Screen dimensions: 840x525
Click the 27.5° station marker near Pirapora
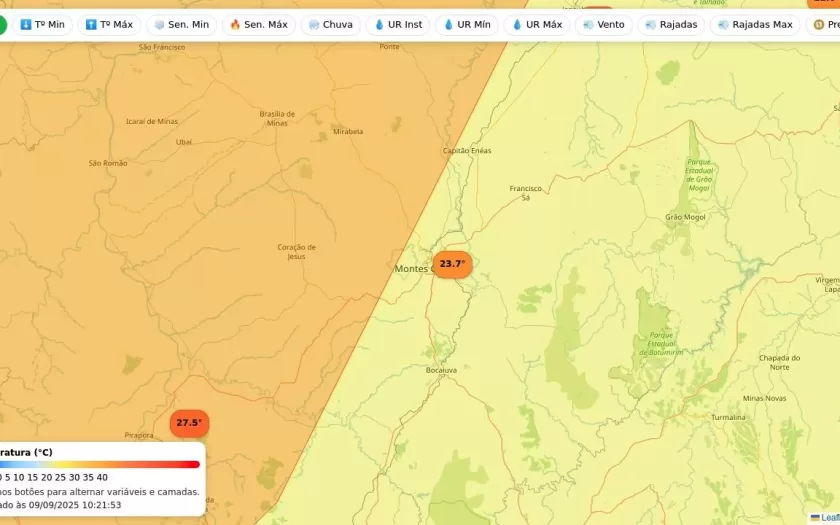(189, 423)
